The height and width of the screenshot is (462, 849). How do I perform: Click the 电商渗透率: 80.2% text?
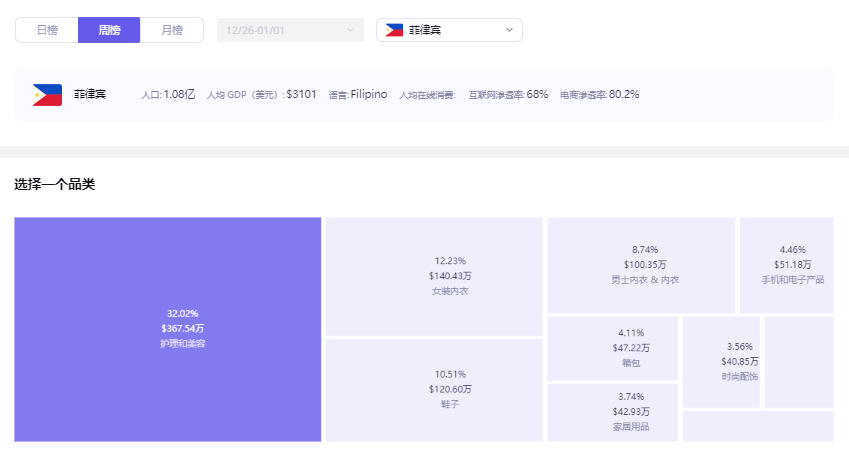[599, 95]
